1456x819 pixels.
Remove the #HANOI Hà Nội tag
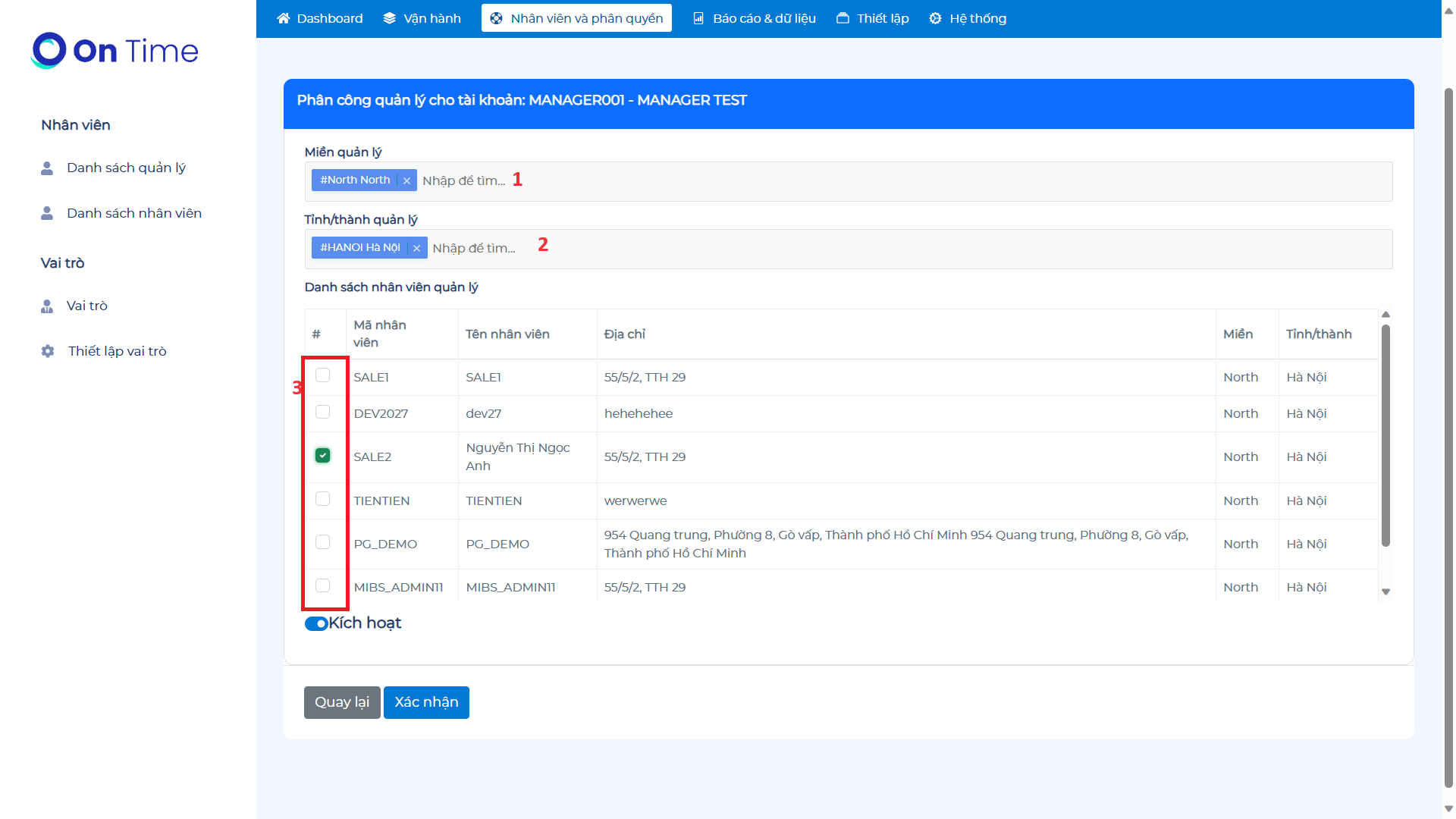coord(416,248)
